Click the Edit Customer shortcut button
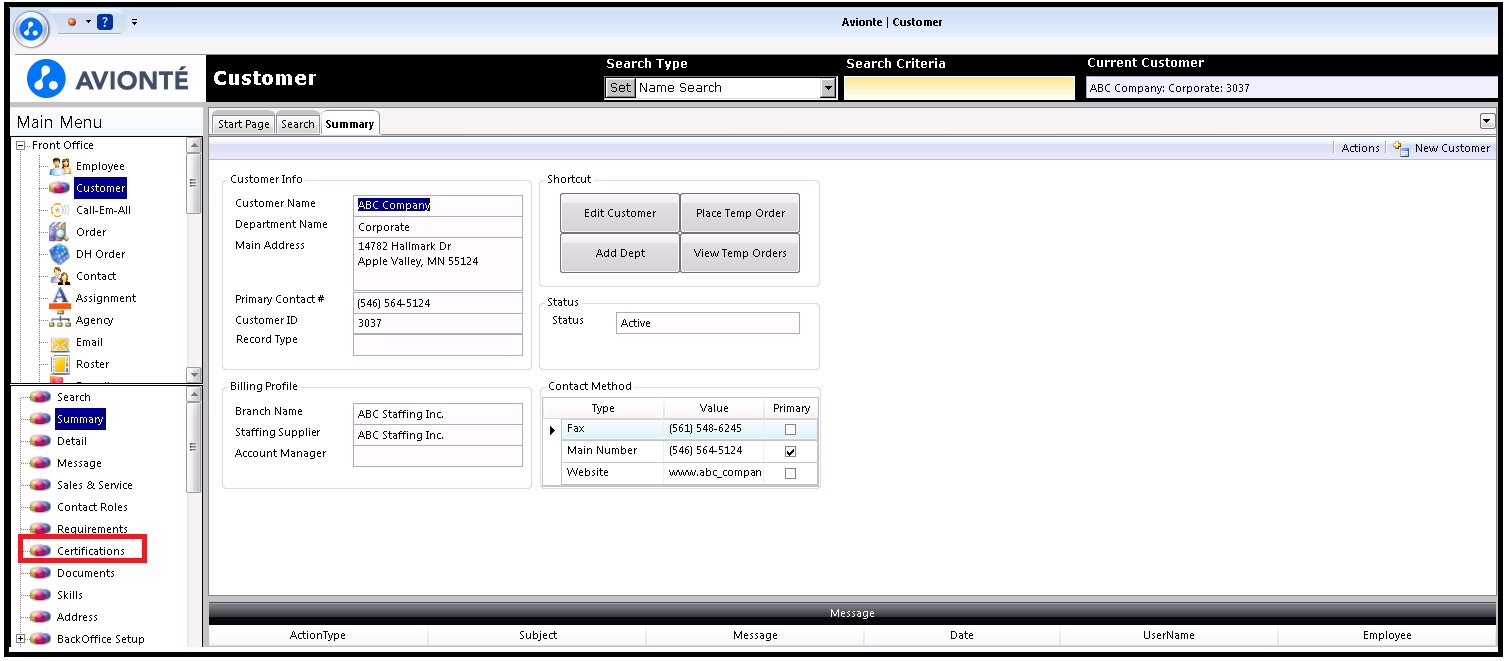The width and height of the screenshot is (1509, 661). pos(620,213)
